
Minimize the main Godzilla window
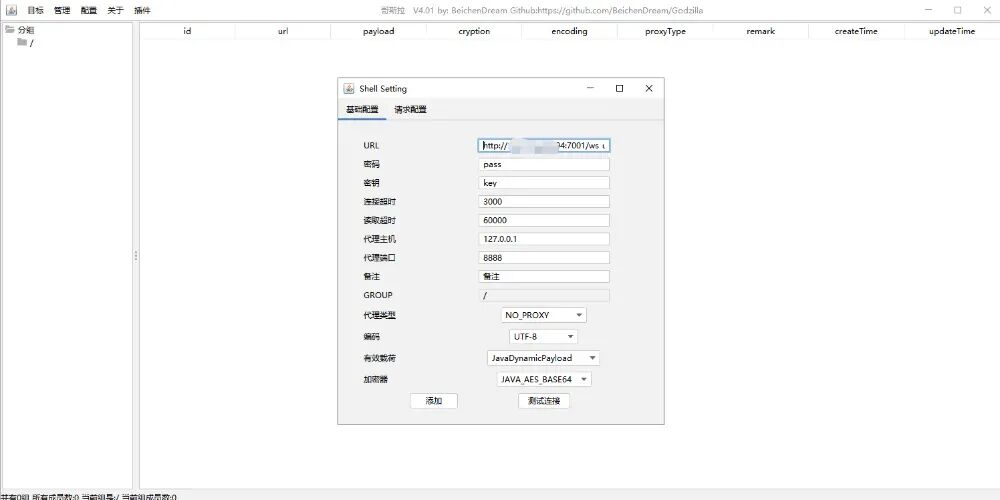(x=929, y=10)
